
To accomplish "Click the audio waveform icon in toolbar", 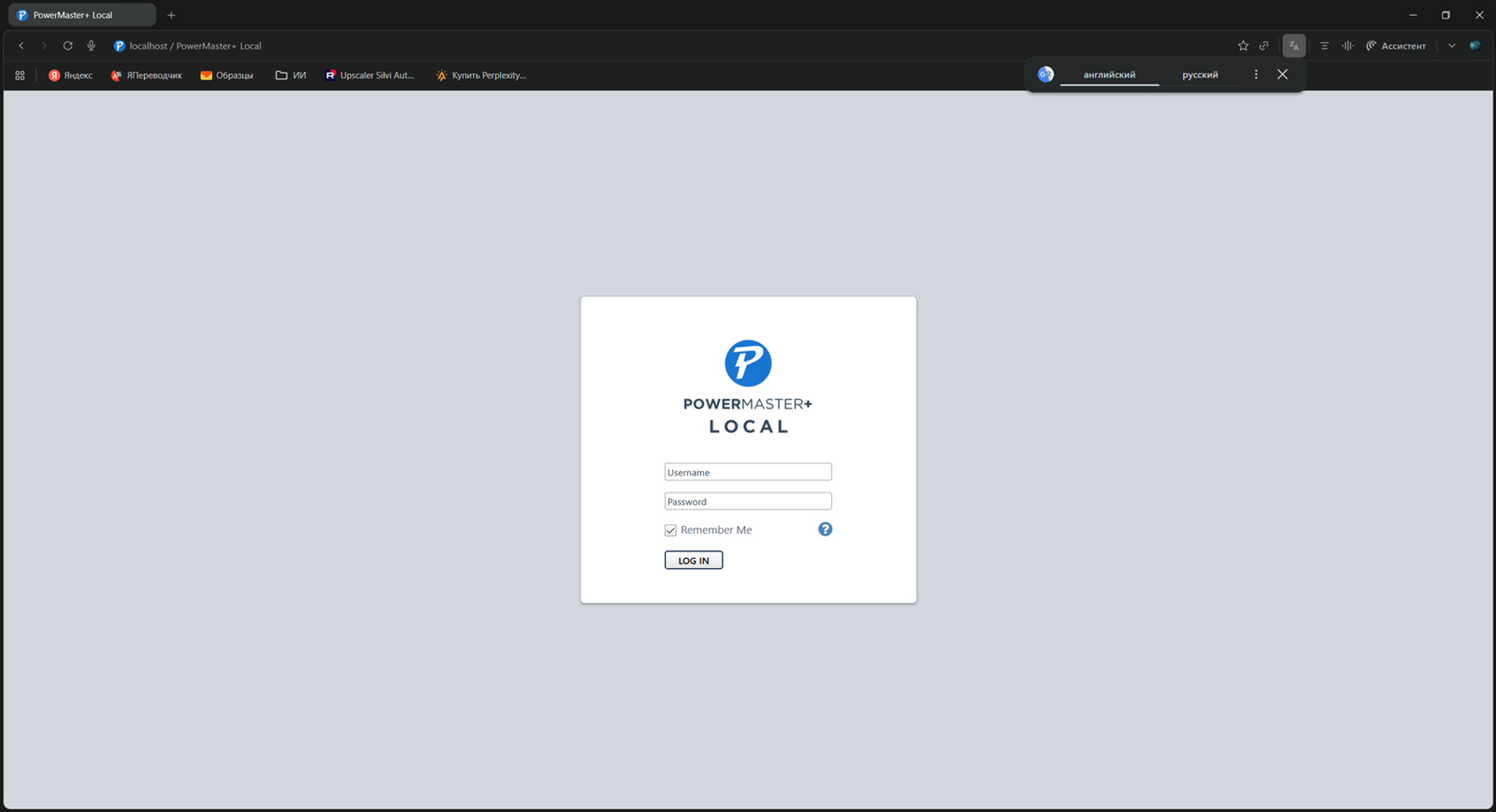I will pyautogui.click(x=1348, y=45).
